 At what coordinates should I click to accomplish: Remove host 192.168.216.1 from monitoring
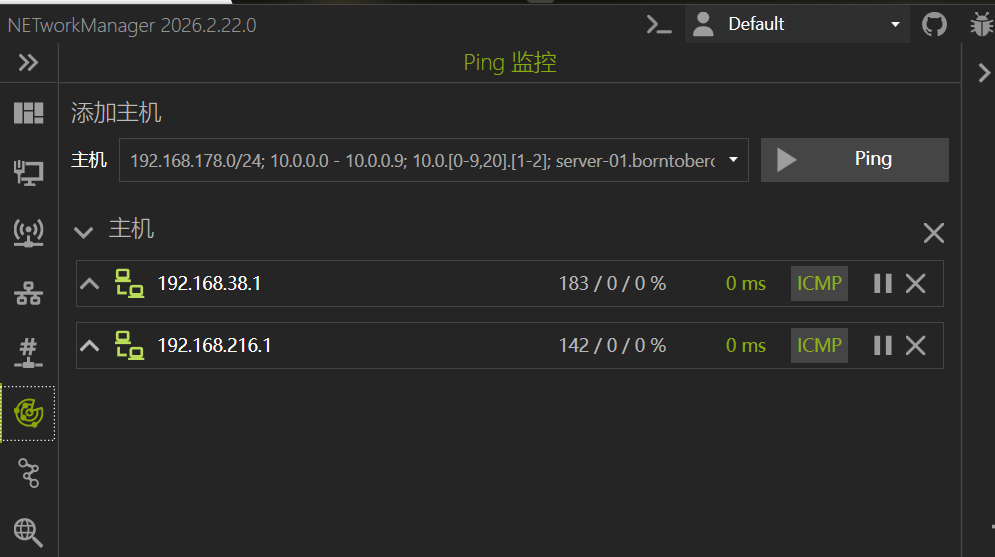click(915, 346)
